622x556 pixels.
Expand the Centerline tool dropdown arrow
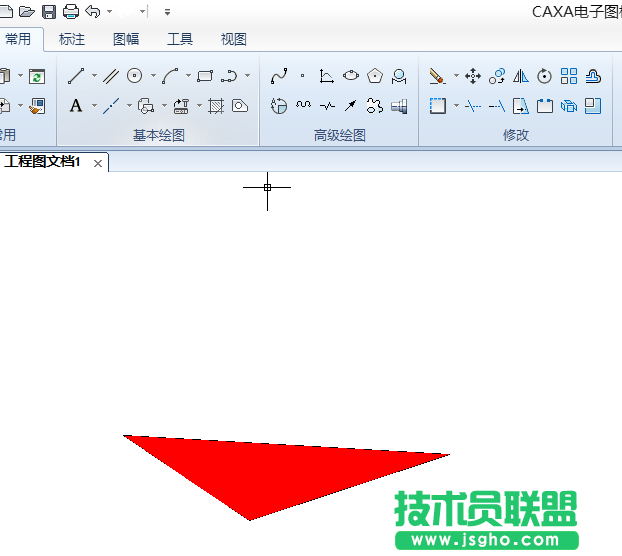129,106
